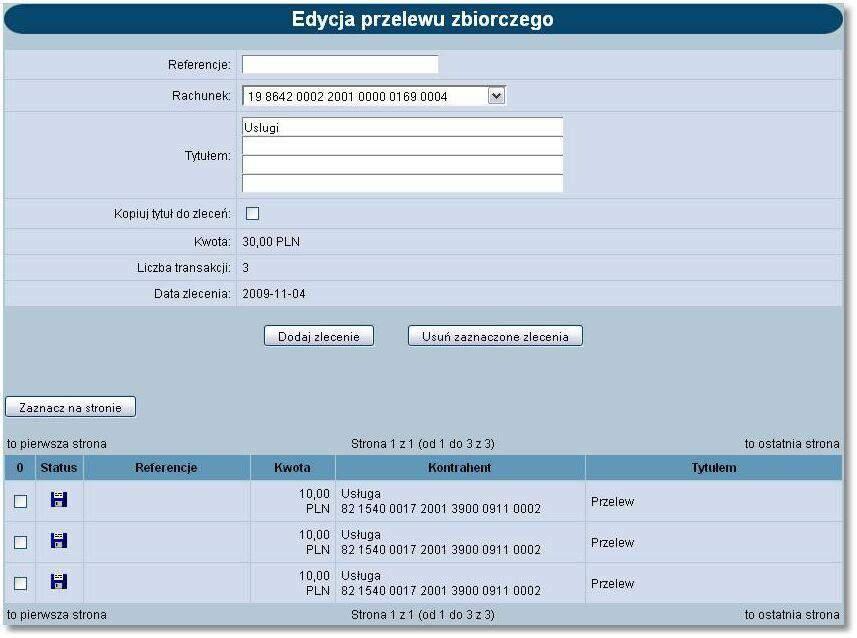The image size is (857, 638).
Task: Click the second Tytułem input line
Action: pyautogui.click(x=402, y=147)
